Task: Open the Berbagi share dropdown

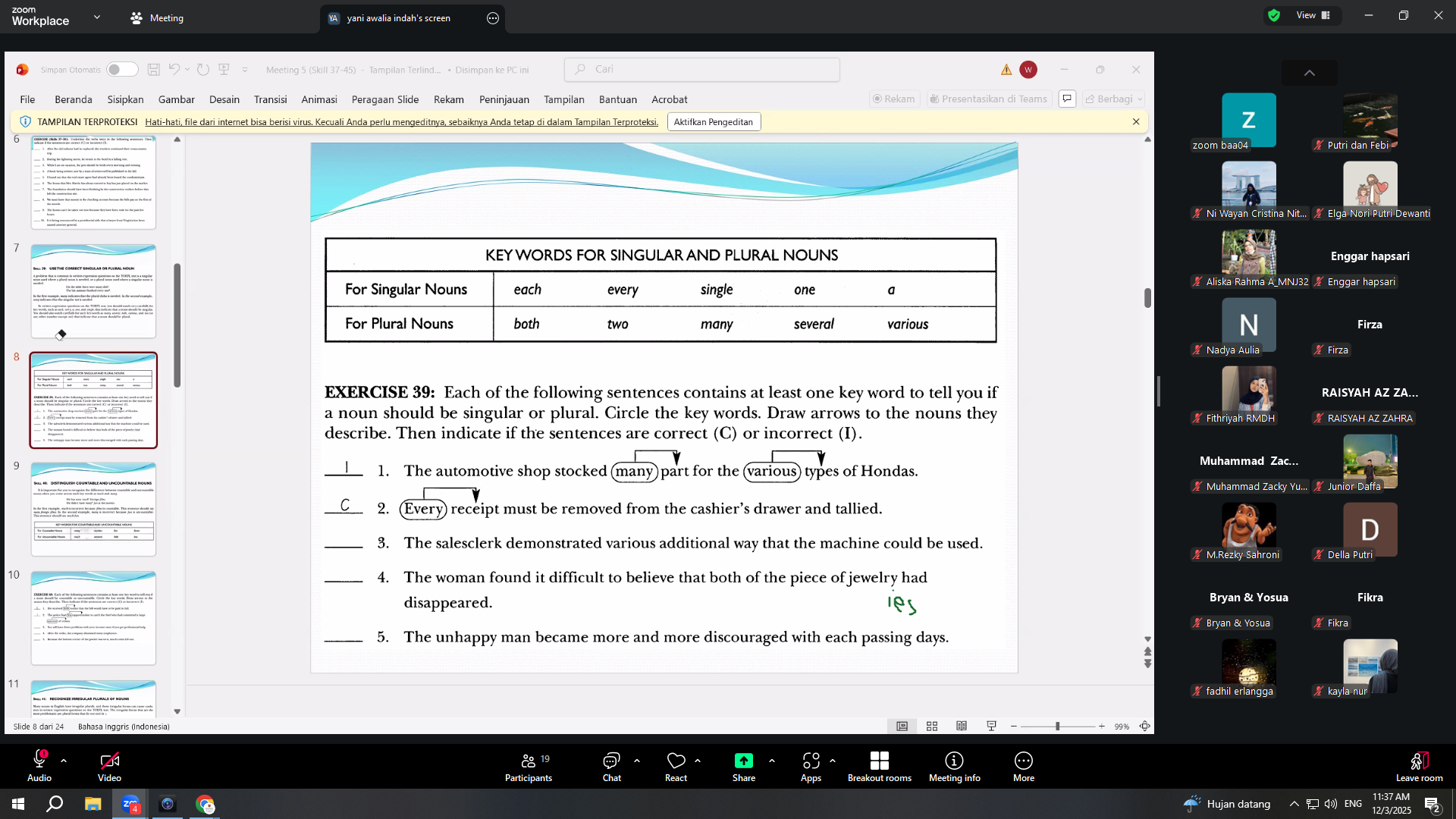Action: (1113, 99)
